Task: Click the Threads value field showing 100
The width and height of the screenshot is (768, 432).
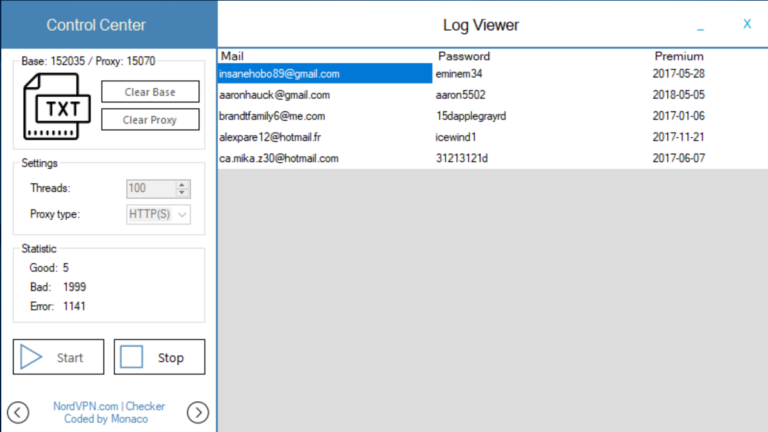Action: point(151,189)
